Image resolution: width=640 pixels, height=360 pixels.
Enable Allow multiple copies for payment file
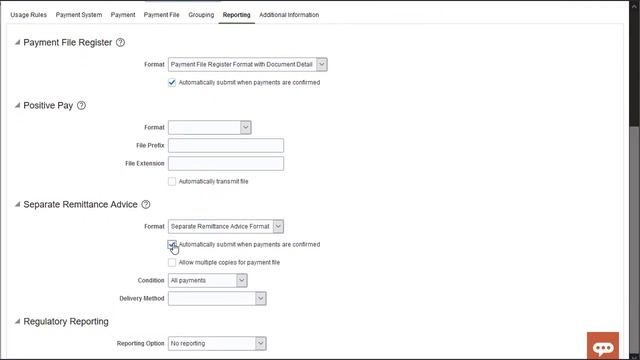click(x=172, y=262)
